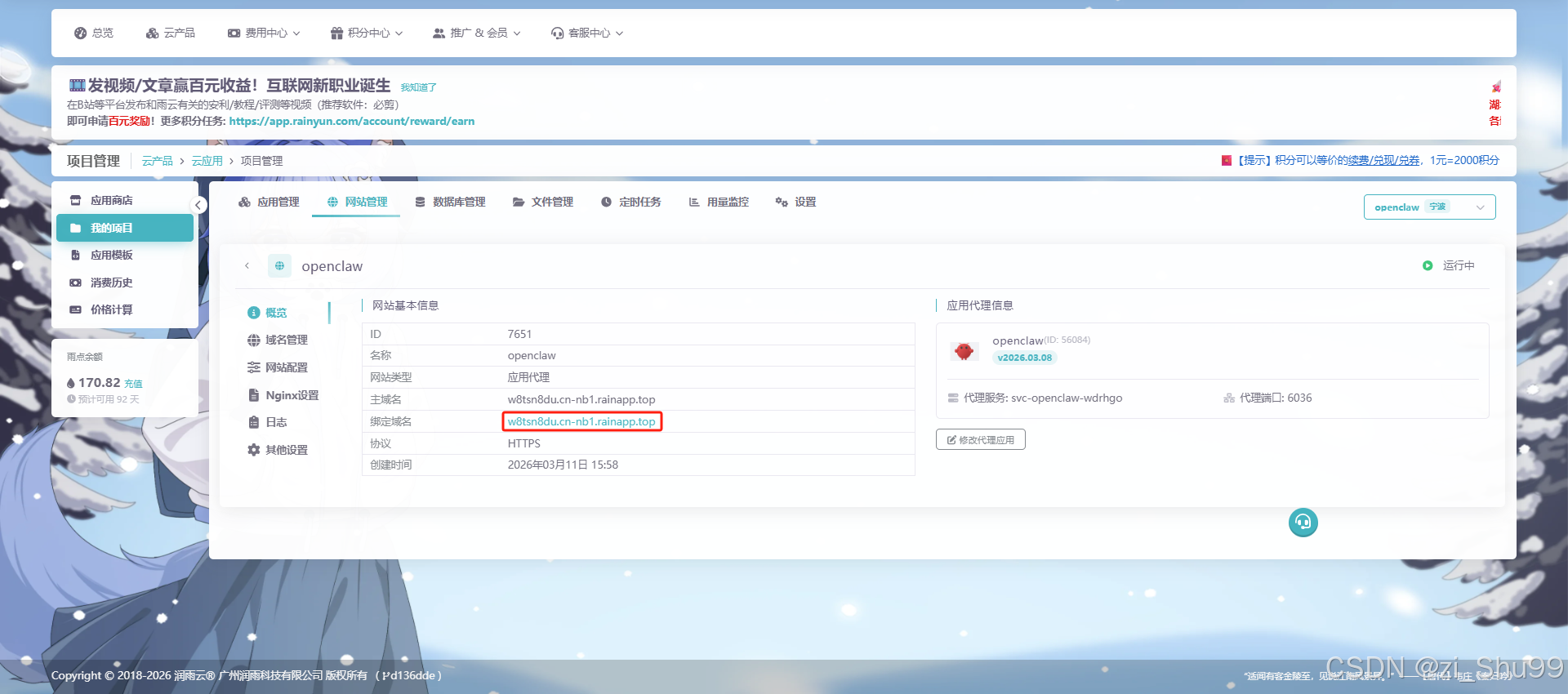This screenshot has width=1568, height=694.
Task: Switch to the 数据库管理 tab
Action: click(450, 202)
